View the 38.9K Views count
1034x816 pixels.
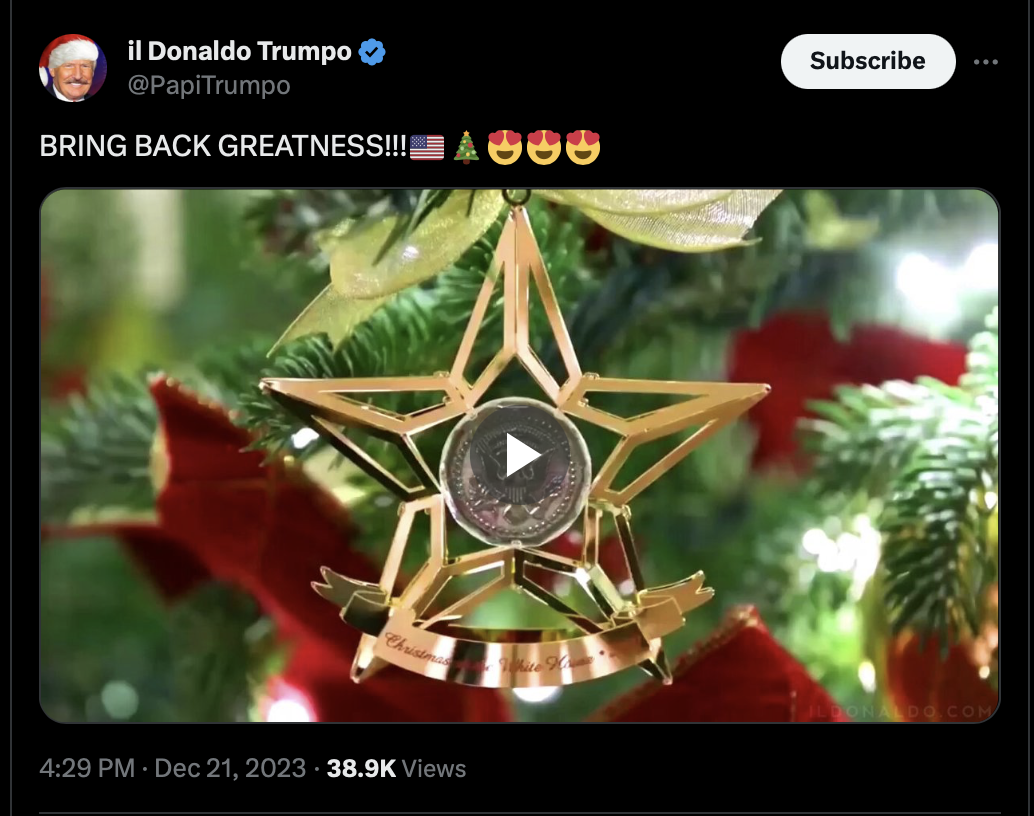coord(396,768)
